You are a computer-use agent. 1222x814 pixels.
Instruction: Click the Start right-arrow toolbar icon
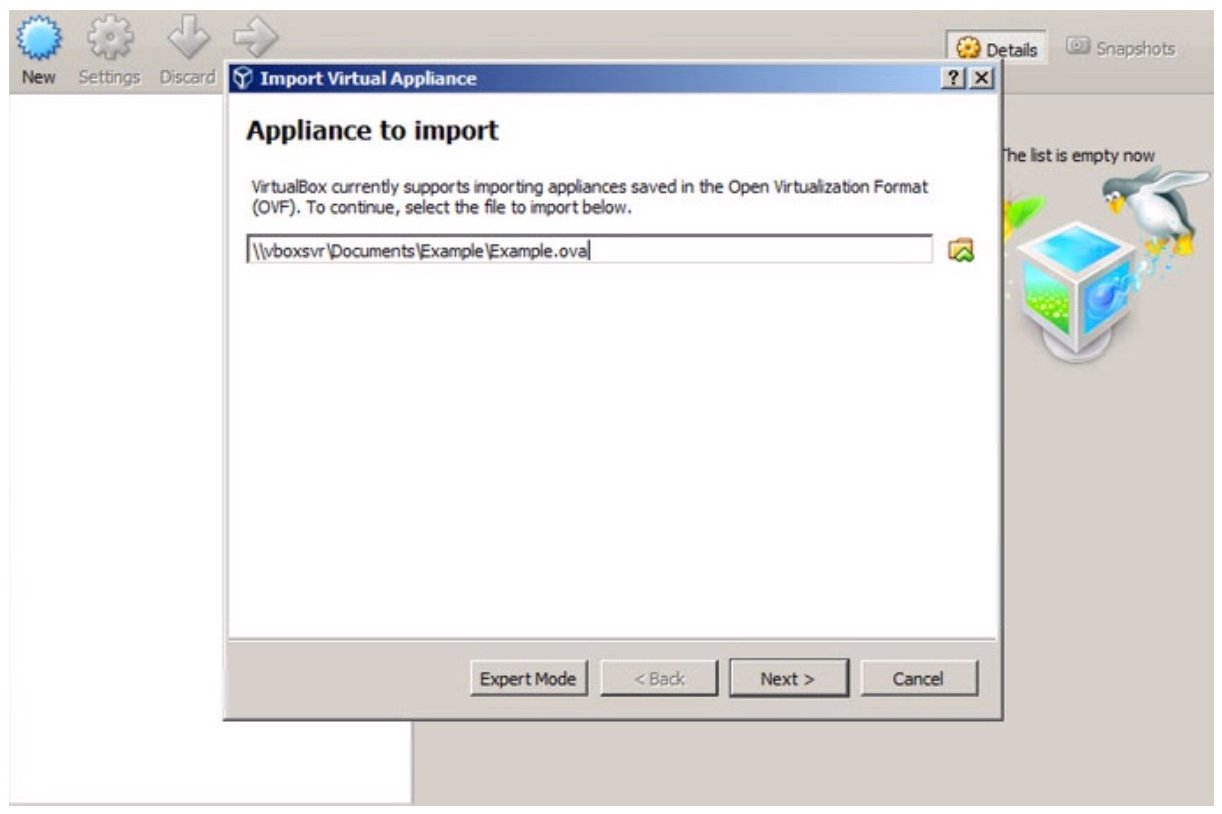(254, 40)
